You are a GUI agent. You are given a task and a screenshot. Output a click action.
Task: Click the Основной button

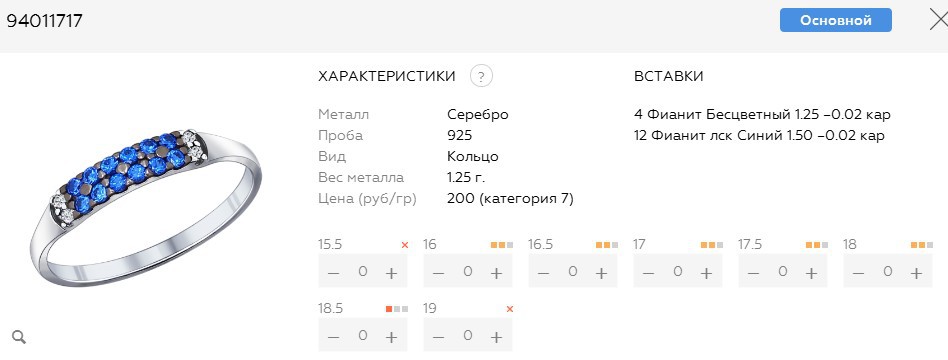click(x=836, y=20)
